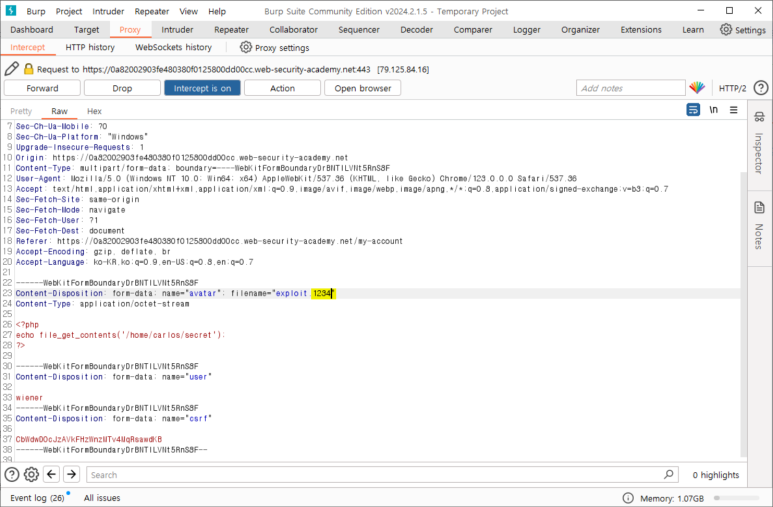The image size is (773, 507).
Task: Click the csrf token value line
Action: click(x=89, y=439)
